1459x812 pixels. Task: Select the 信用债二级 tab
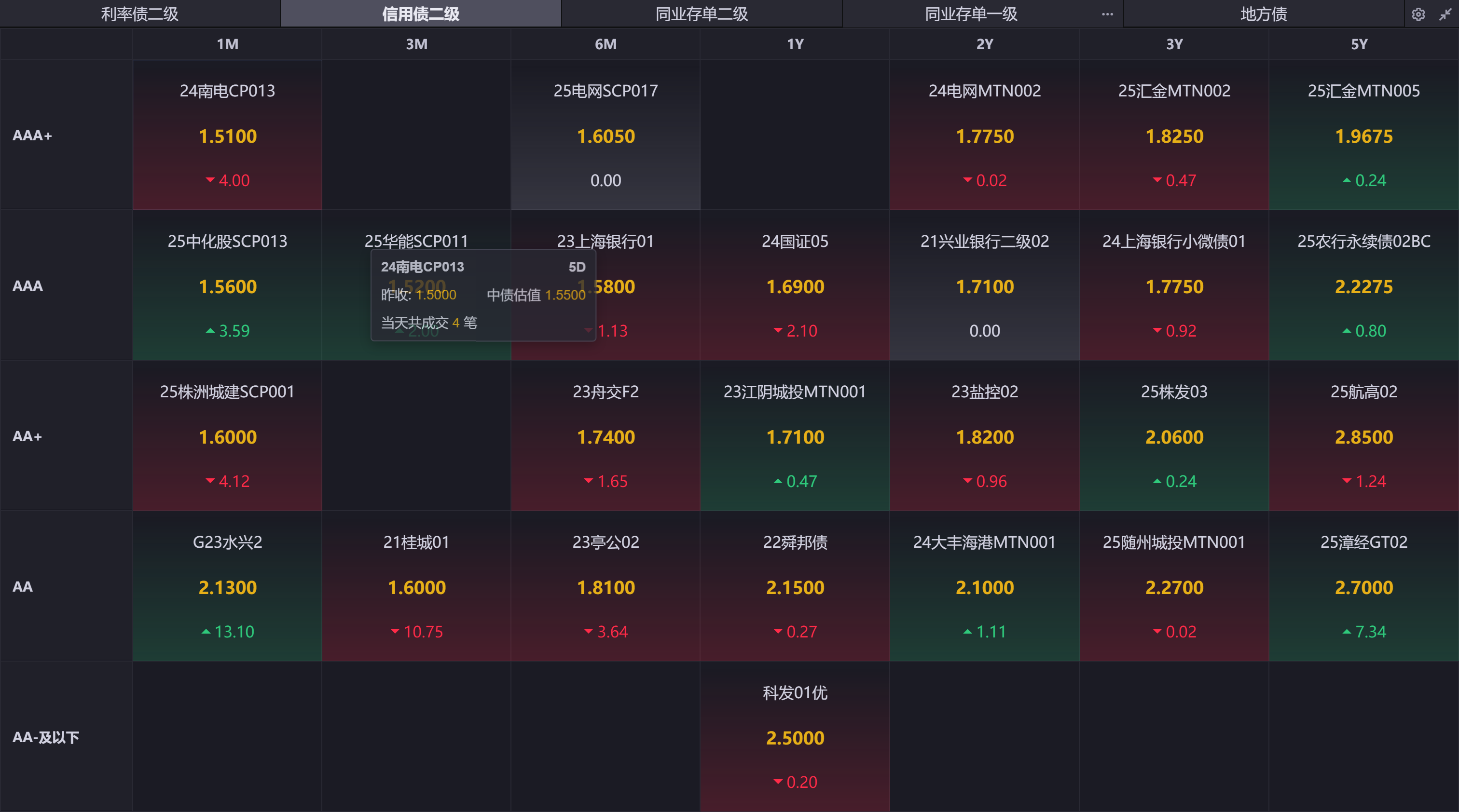click(x=420, y=14)
